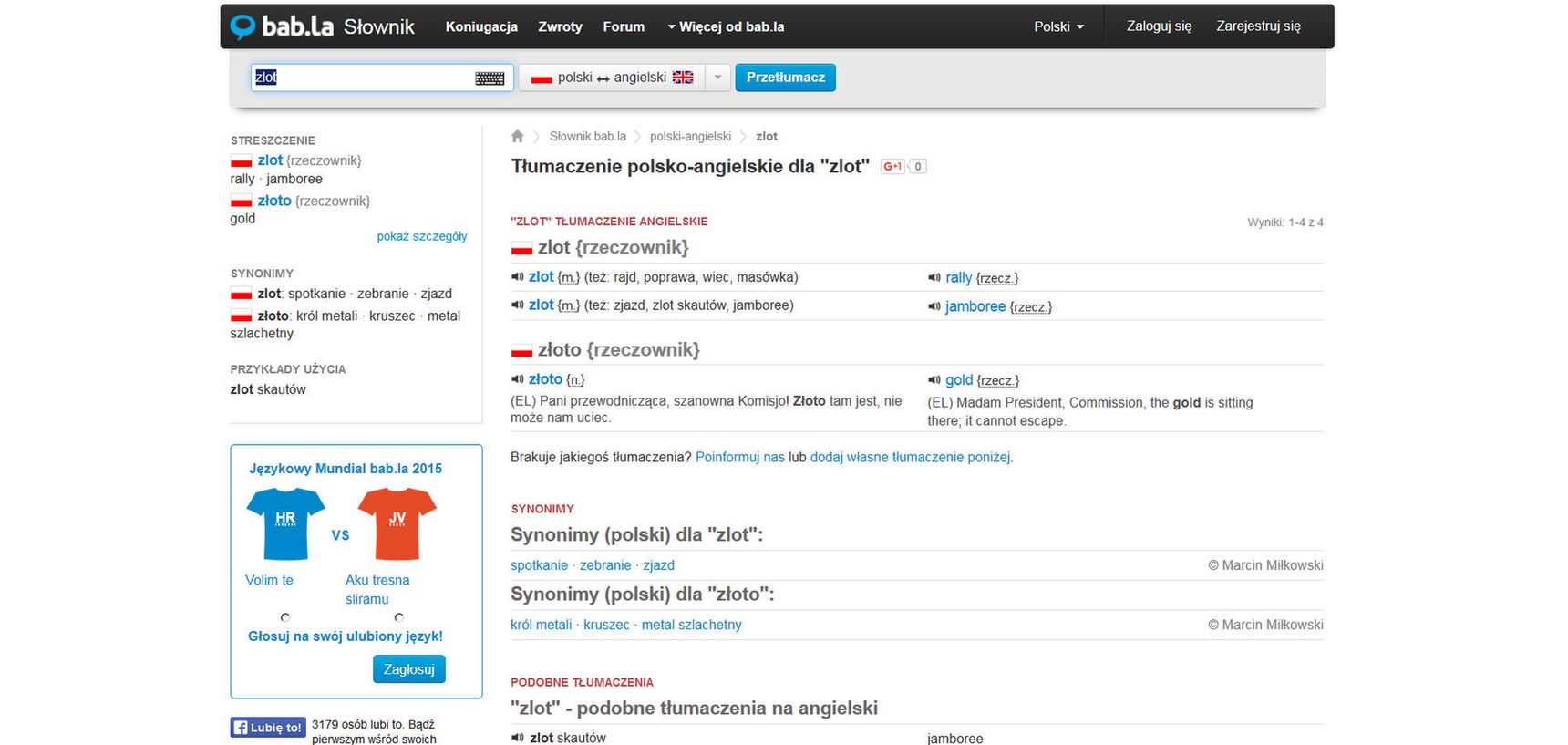Image resolution: width=1568 pixels, height=745 pixels.
Task: Open 'polski-angielski' breadcrumb link
Action: tap(690, 136)
